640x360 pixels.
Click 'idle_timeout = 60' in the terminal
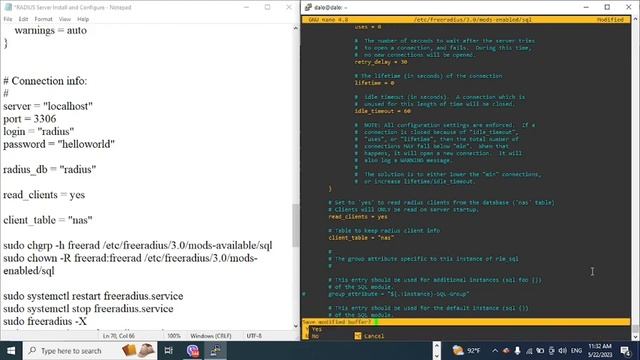pos(382,111)
